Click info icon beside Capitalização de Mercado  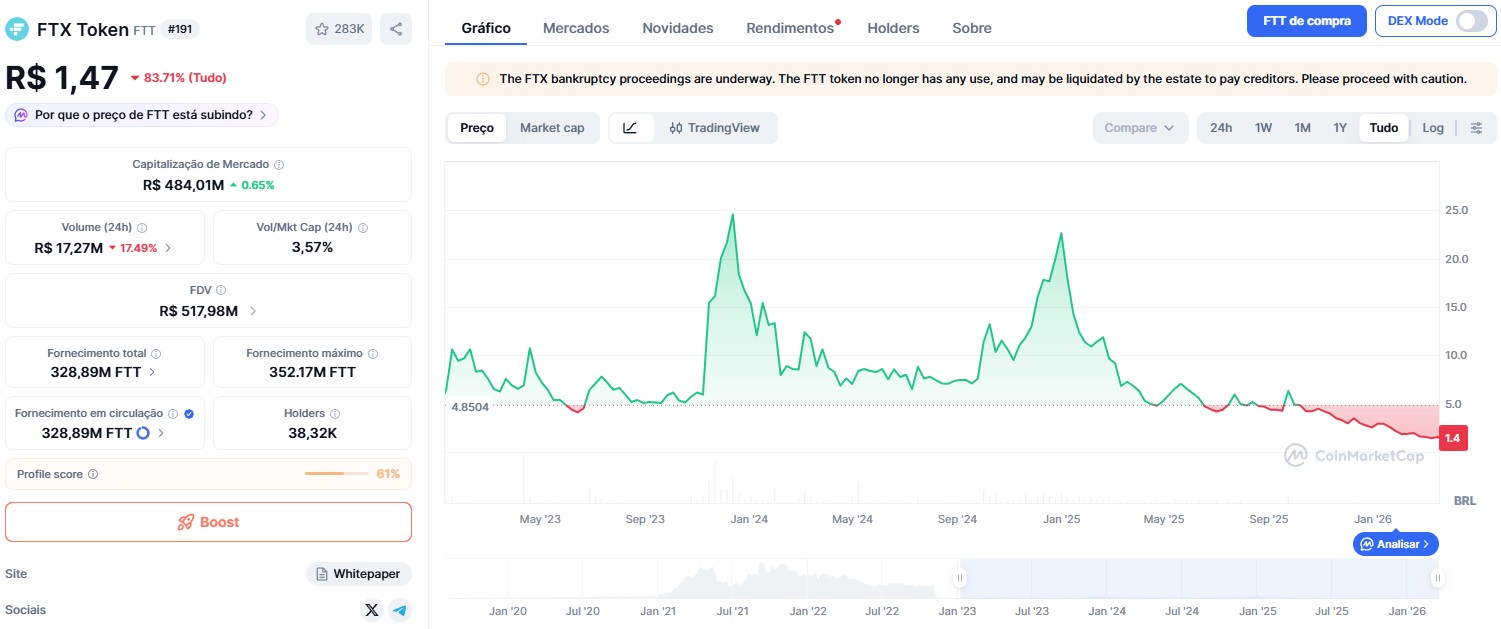279,165
